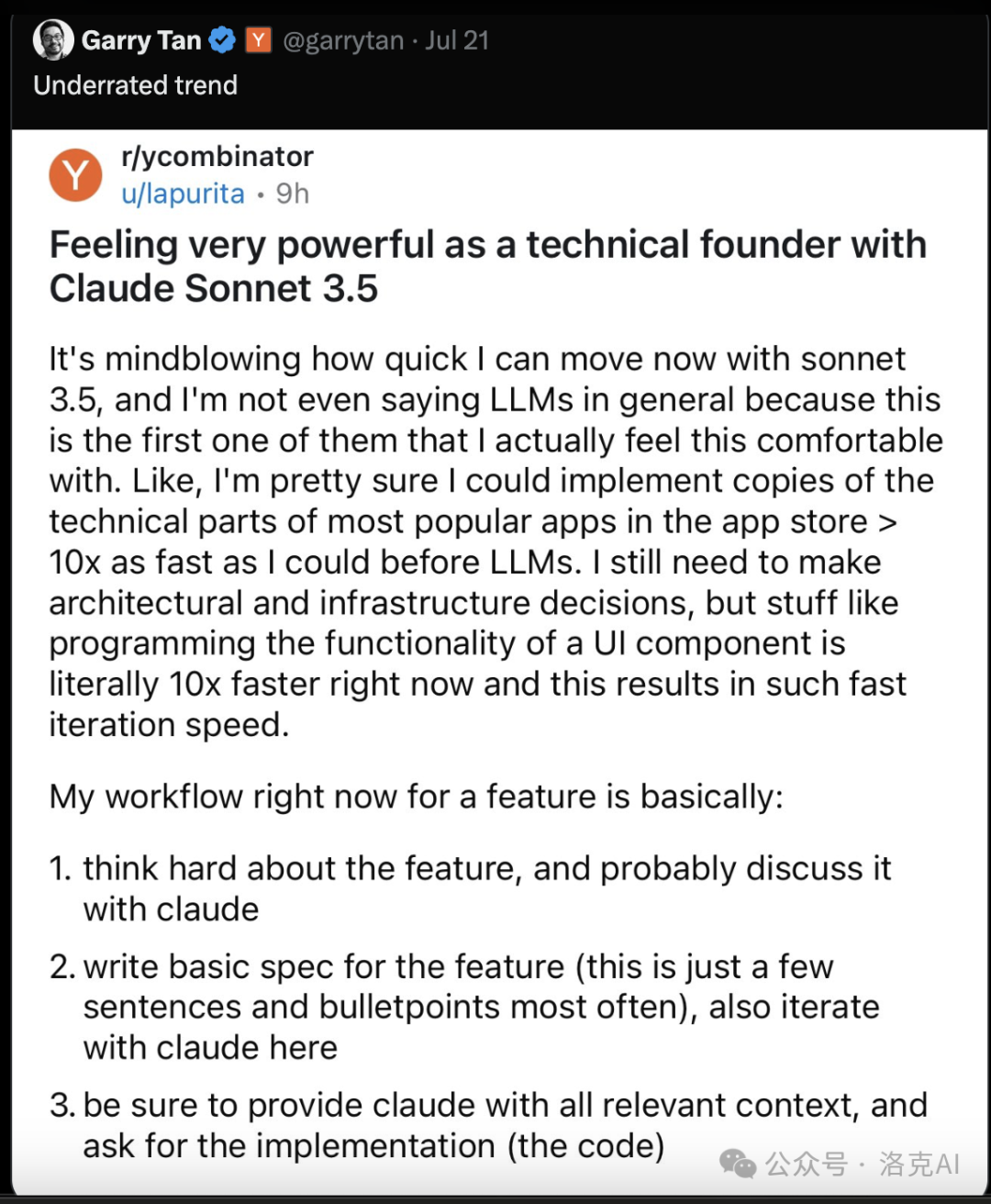Click the "公众号" watermark label
Viewport: 991px width, 1204px height.
point(806,1164)
